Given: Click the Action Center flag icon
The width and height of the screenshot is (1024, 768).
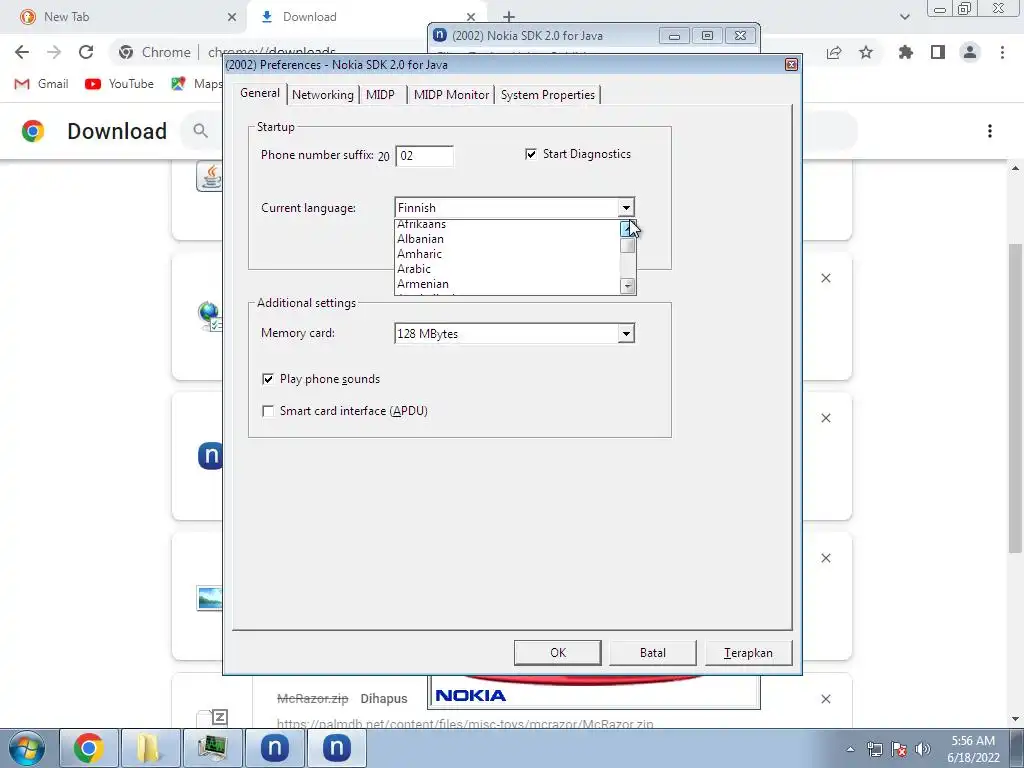Looking at the screenshot, I should (x=899, y=749).
